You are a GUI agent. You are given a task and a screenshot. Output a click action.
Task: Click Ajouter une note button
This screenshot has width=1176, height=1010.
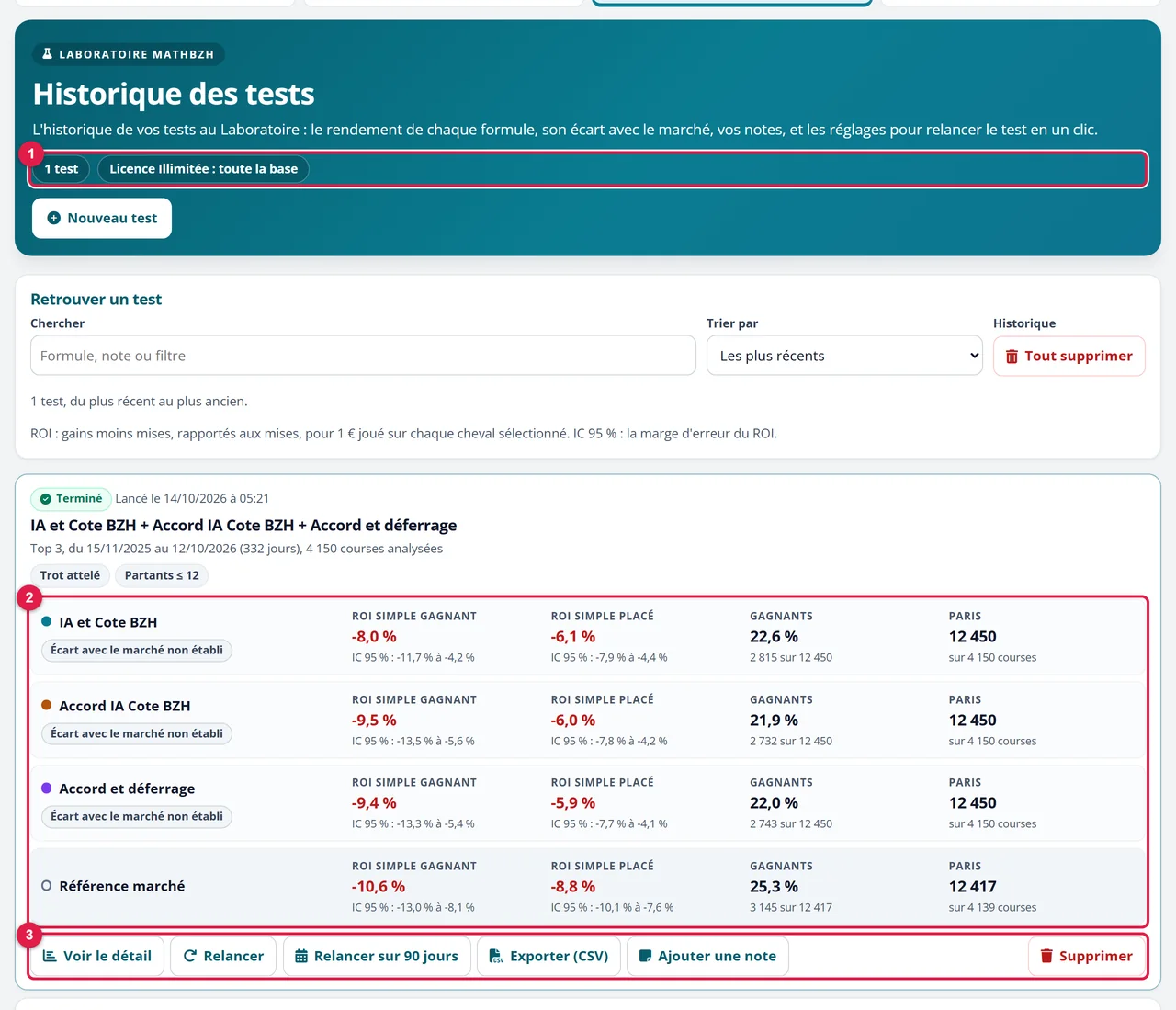(707, 957)
